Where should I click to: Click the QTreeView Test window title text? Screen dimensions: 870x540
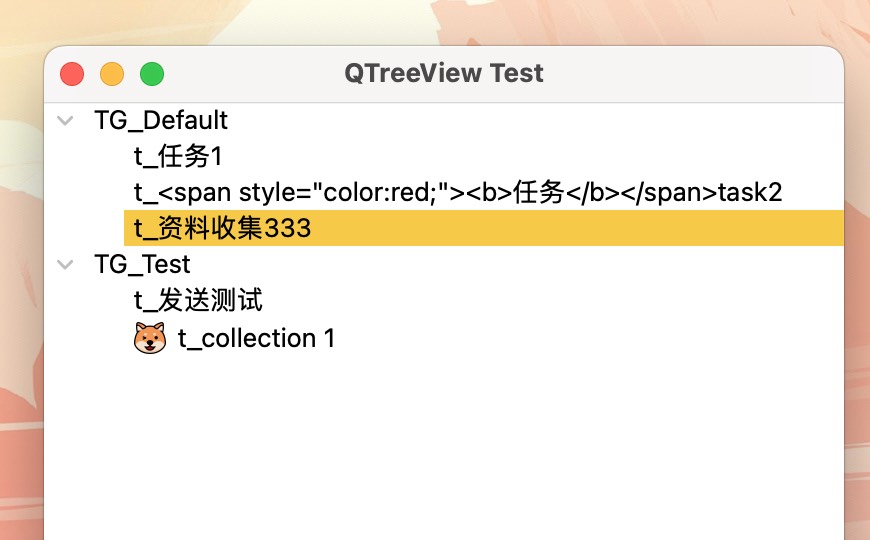tap(444, 74)
